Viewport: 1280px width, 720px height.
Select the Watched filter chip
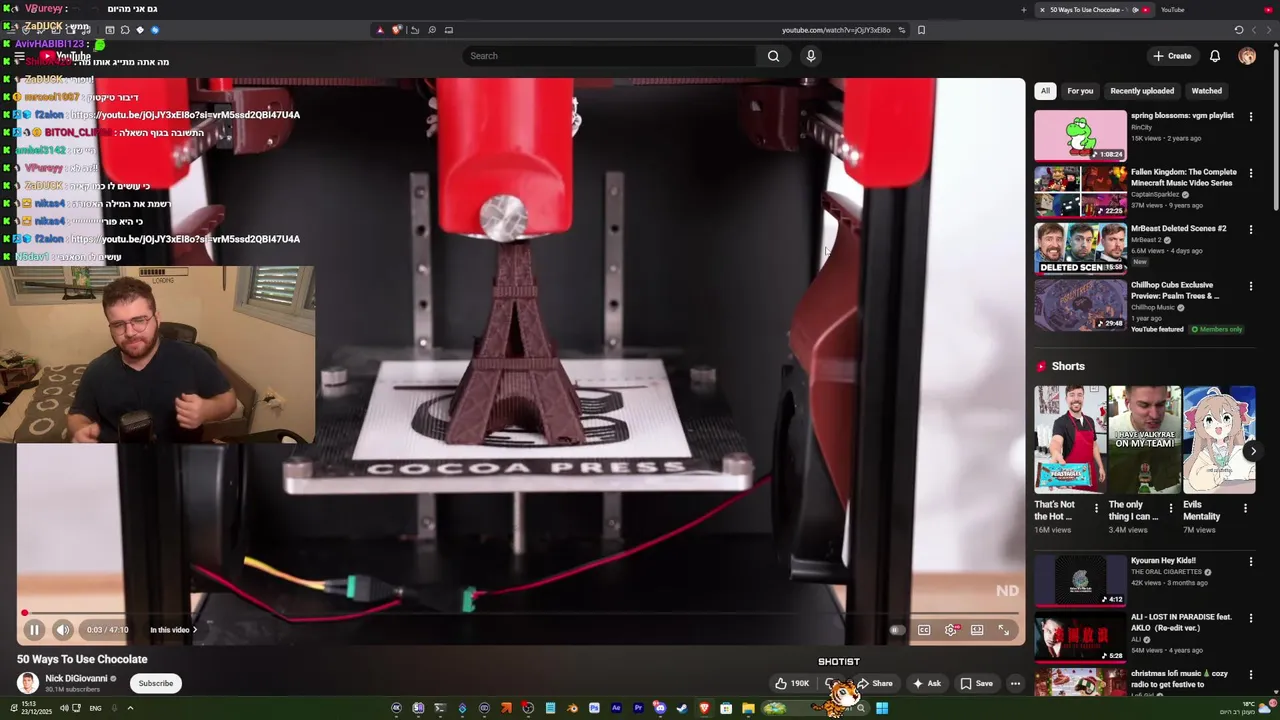point(1206,91)
